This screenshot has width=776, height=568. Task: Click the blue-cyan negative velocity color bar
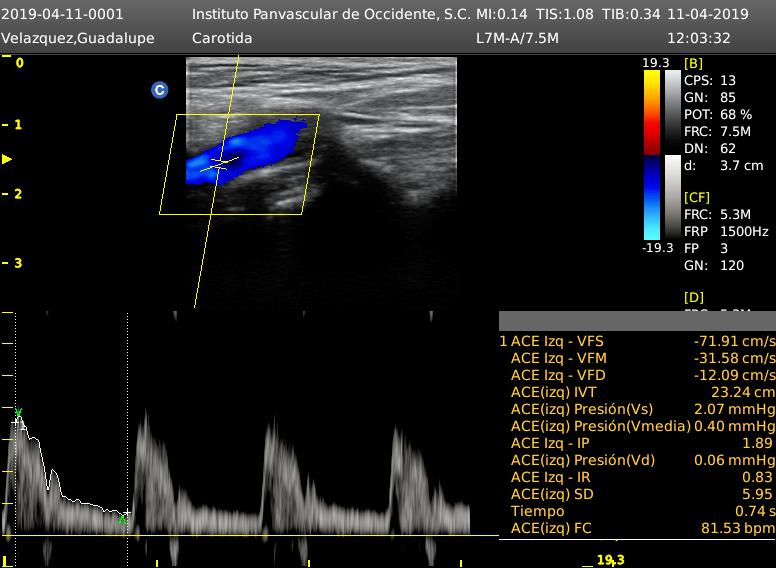click(x=652, y=198)
